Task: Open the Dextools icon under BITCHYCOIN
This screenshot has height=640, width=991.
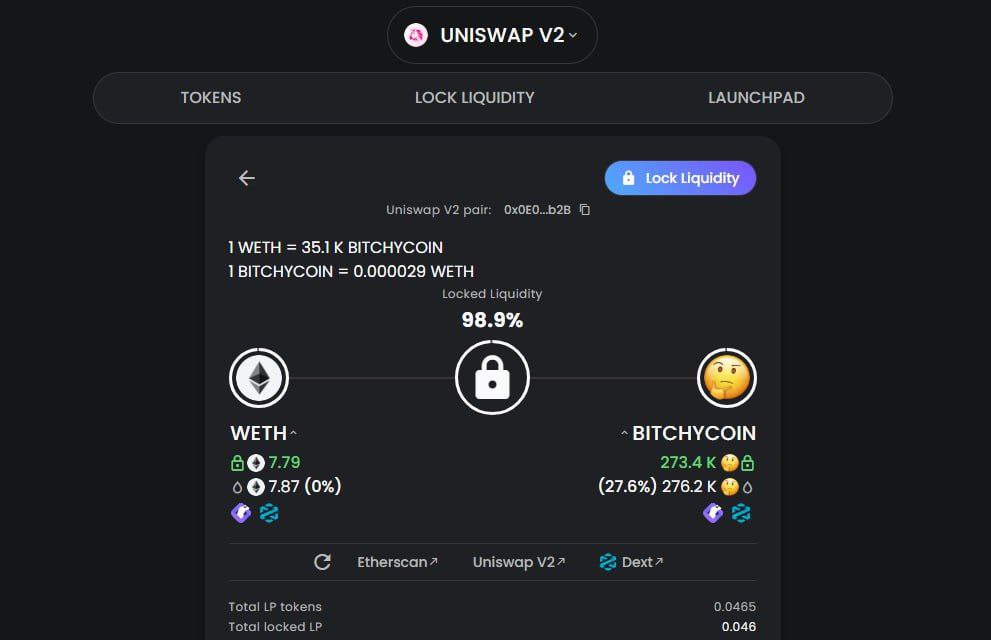Action: [x=741, y=513]
